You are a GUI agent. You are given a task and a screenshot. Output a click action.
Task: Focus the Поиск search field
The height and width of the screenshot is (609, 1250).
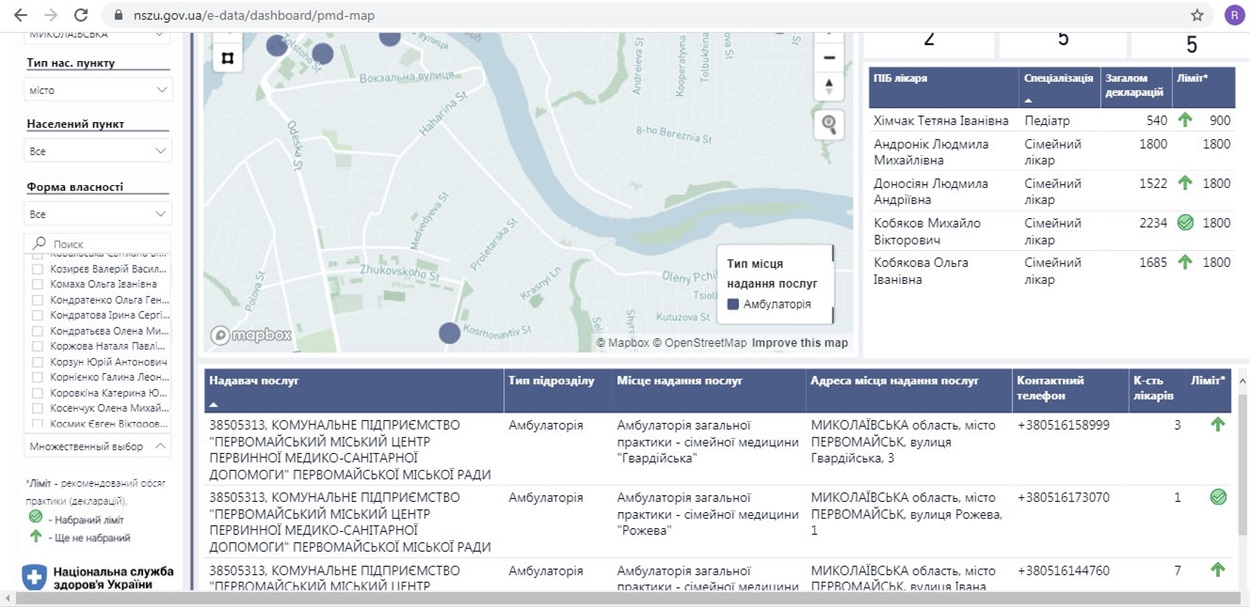(98, 243)
